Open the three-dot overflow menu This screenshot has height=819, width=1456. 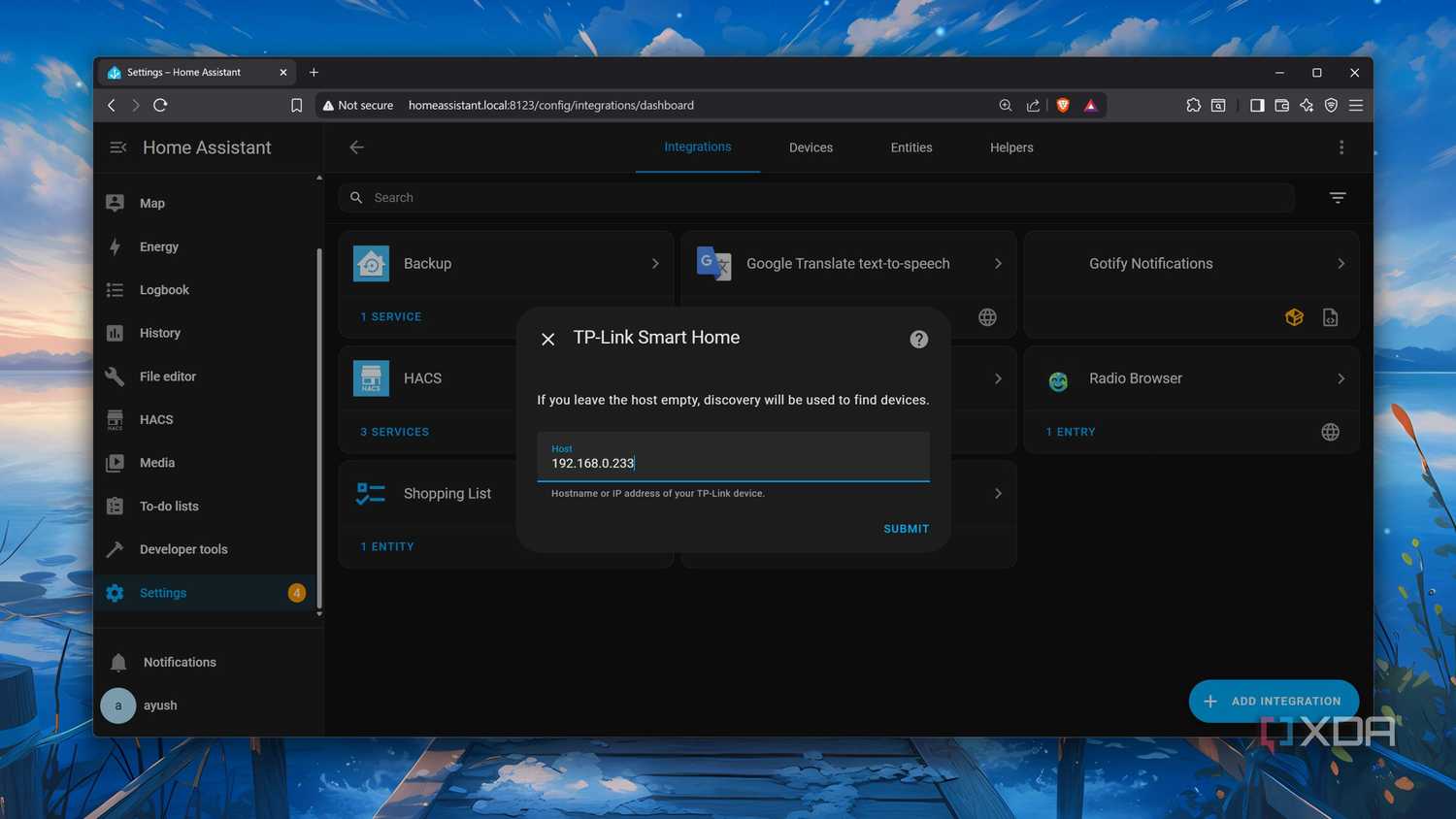[1341, 147]
